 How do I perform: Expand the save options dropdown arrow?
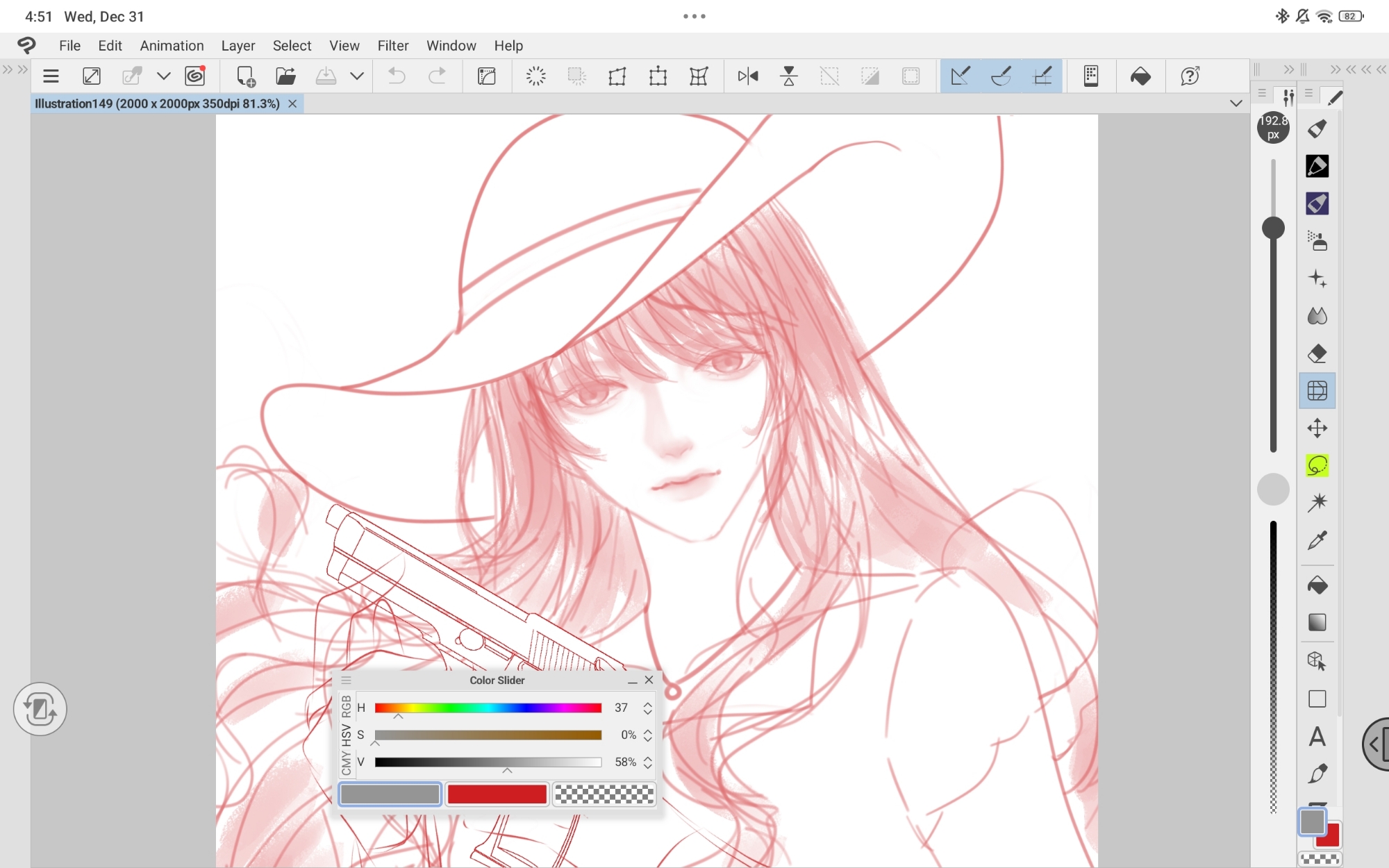click(x=357, y=76)
